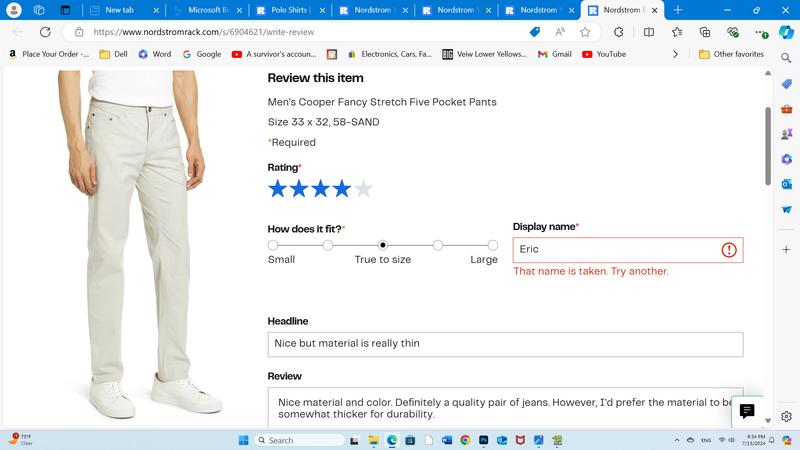Select the True to size radio button

point(383,245)
